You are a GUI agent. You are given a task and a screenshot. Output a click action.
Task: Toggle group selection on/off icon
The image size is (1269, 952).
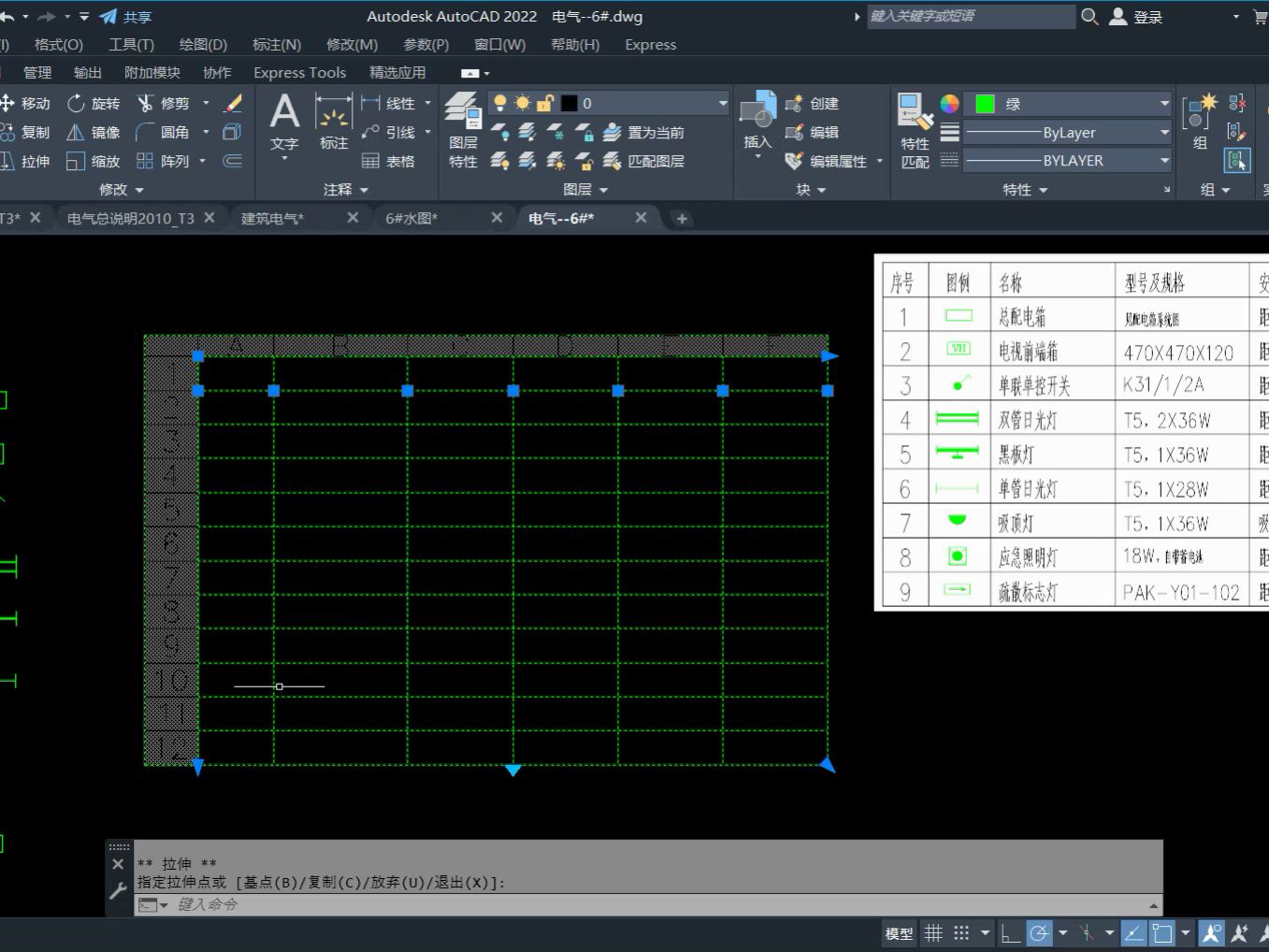point(1237,160)
